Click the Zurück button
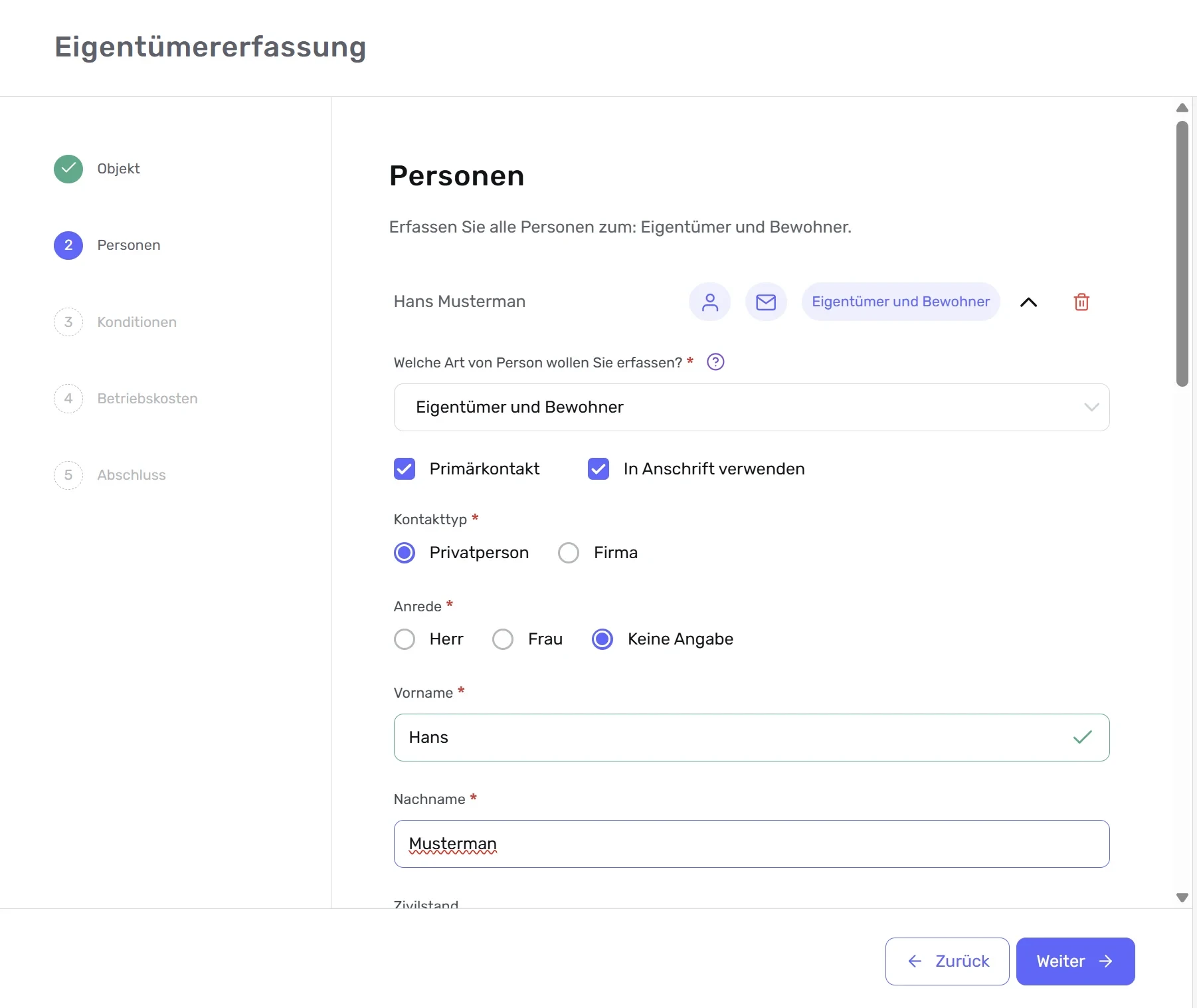 click(x=947, y=961)
